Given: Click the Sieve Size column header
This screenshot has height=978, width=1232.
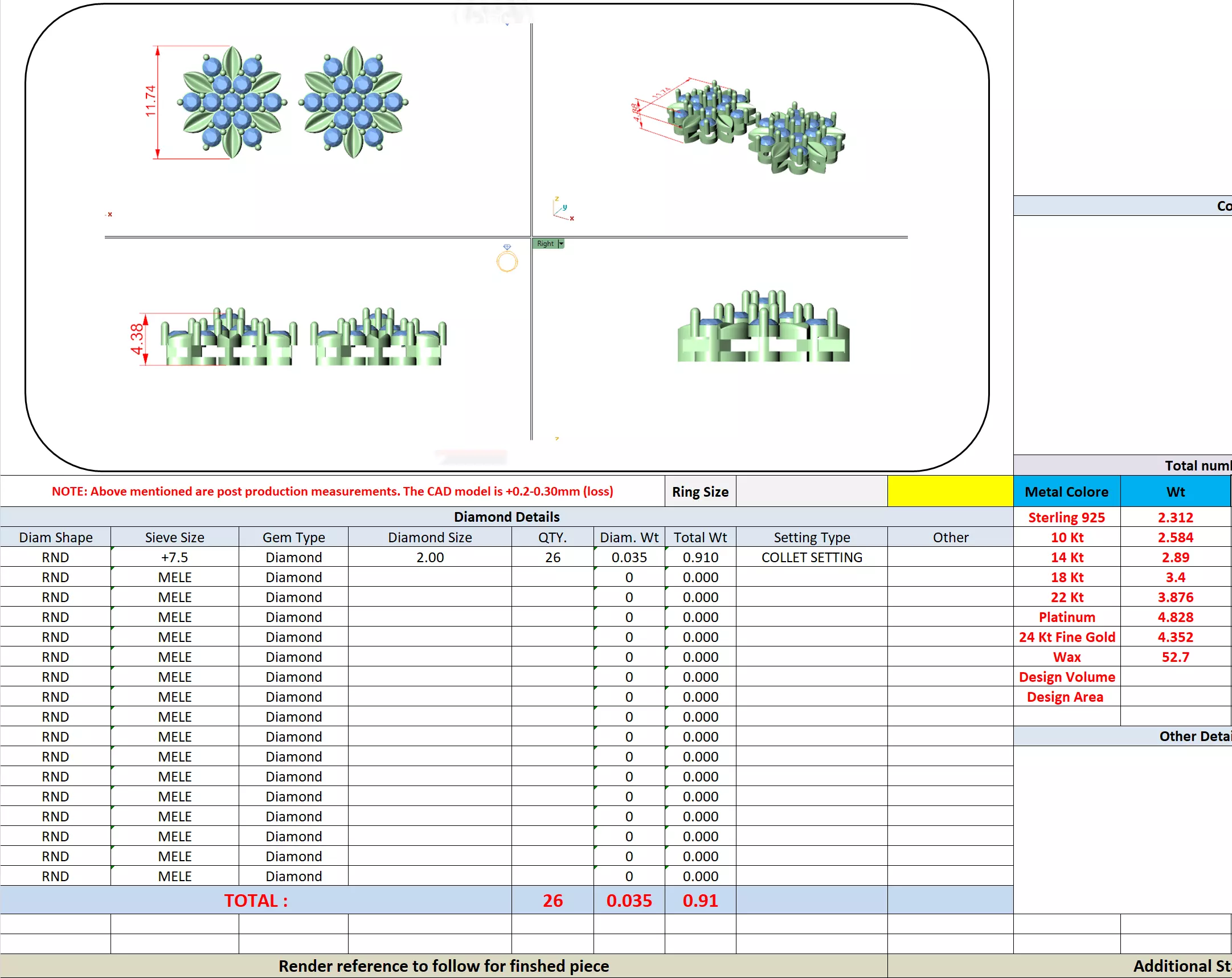Looking at the screenshot, I should pos(174,537).
